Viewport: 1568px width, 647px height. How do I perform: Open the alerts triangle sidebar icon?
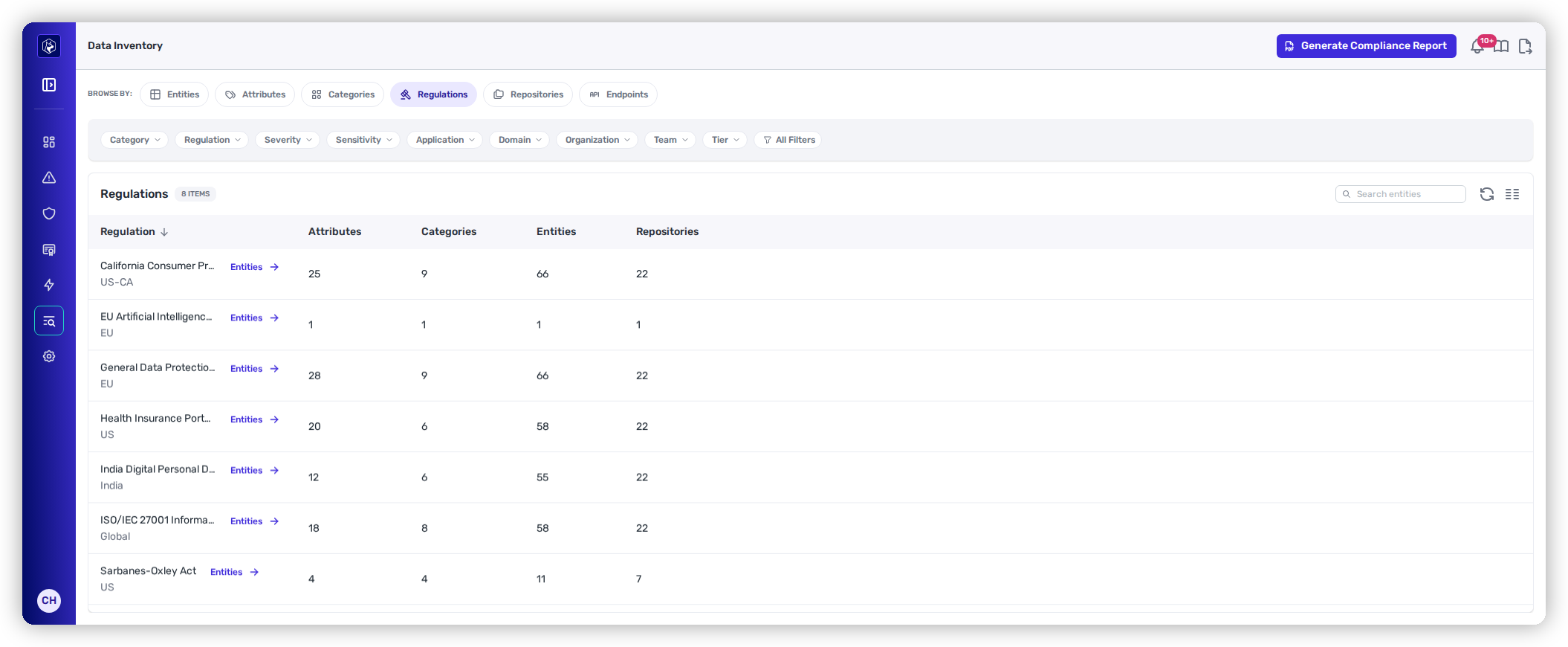[49, 178]
